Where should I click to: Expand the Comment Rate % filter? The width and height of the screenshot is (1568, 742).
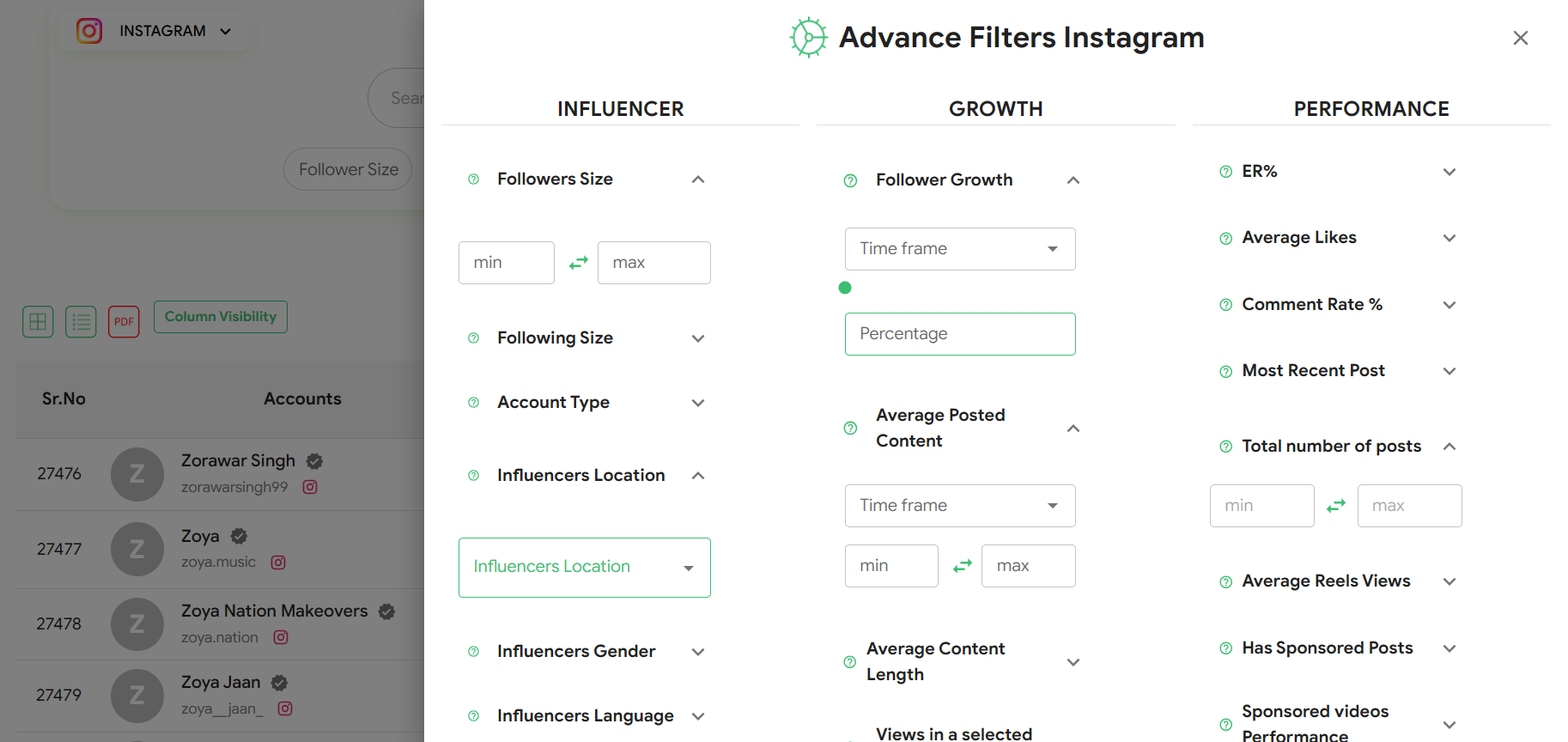[x=1449, y=305]
